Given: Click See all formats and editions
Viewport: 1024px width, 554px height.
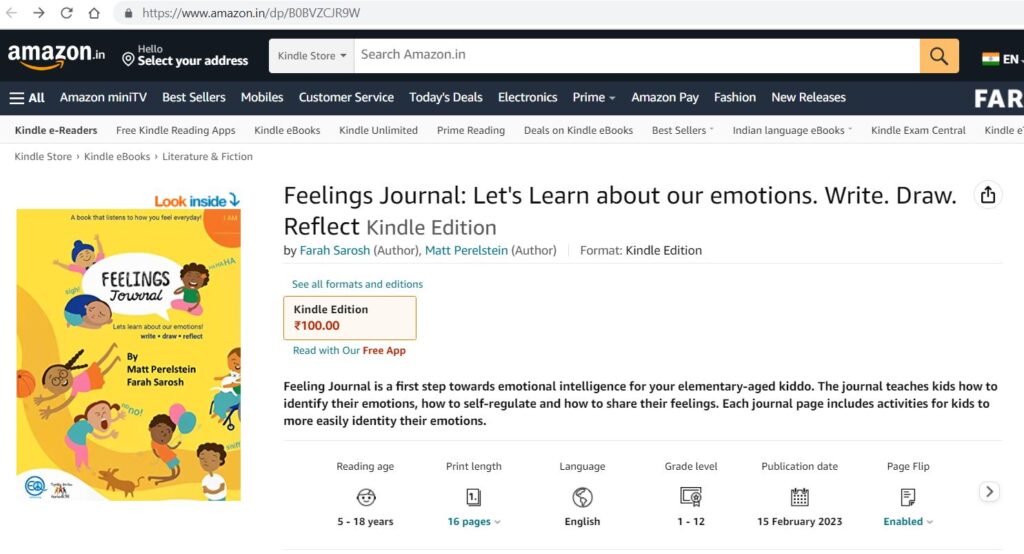Looking at the screenshot, I should (x=357, y=284).
